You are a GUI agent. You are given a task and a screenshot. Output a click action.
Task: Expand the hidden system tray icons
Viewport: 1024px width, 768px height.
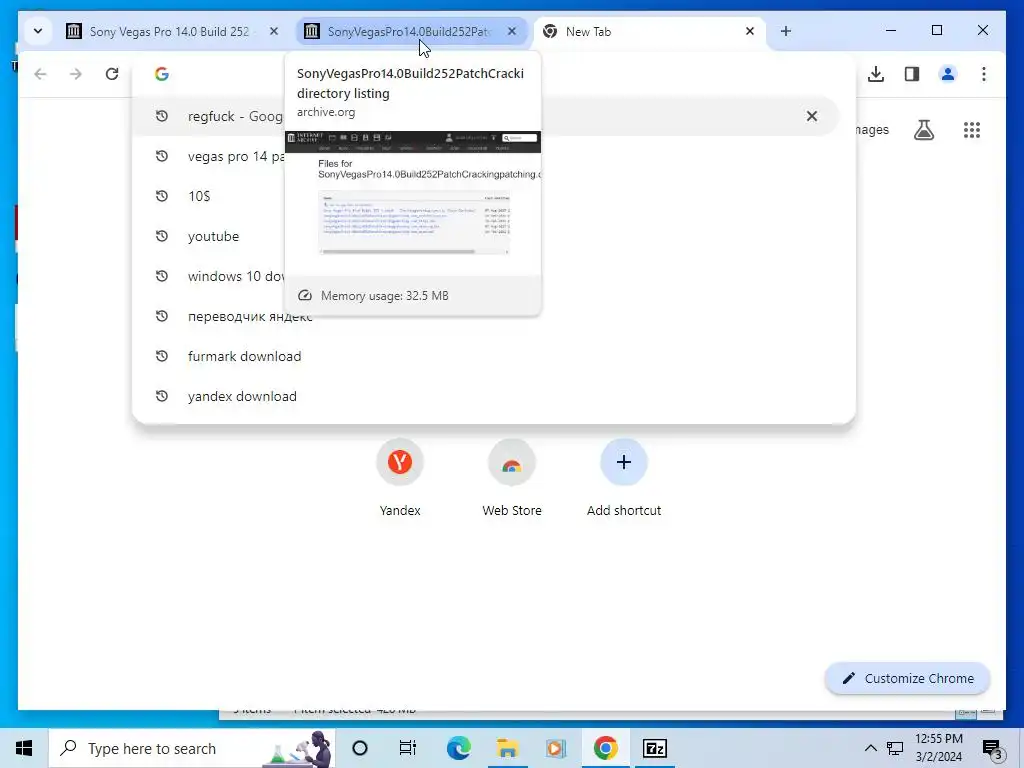click(871, 748)
